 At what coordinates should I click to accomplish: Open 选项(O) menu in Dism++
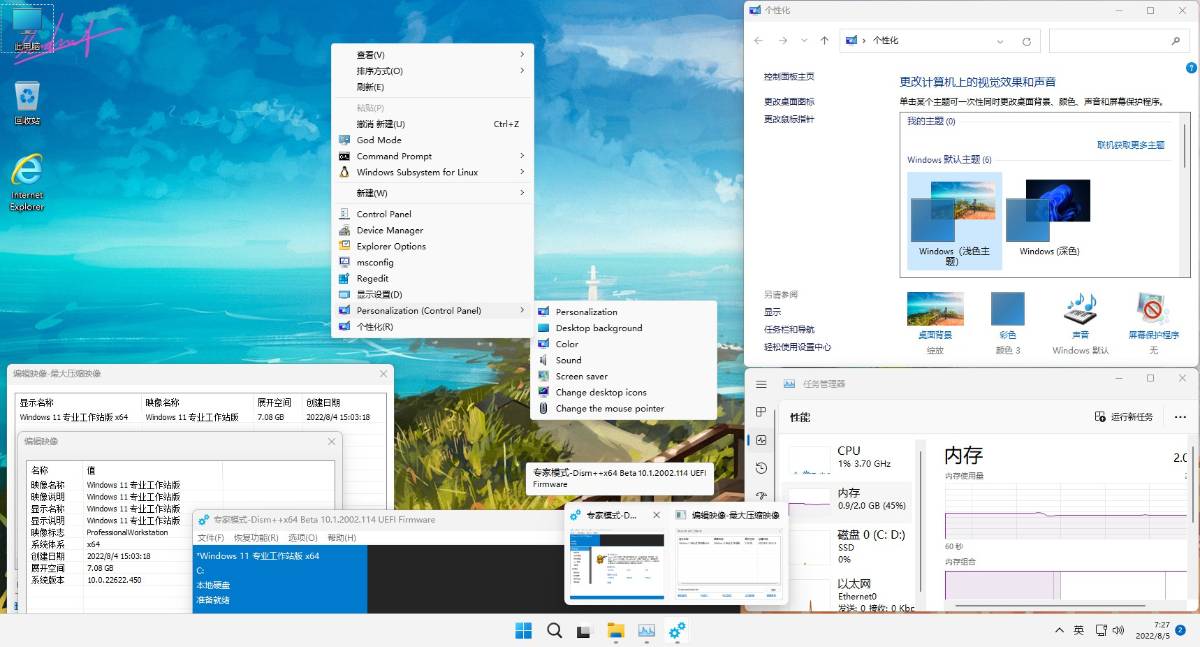(x=303, y=538)
